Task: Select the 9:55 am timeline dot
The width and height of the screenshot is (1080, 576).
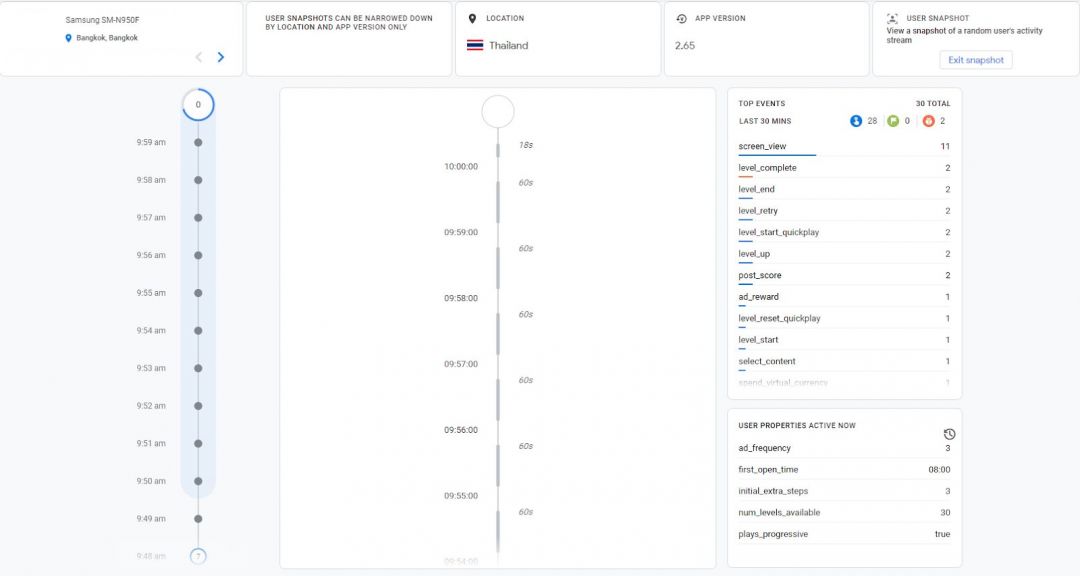Action: click(198, 292)
